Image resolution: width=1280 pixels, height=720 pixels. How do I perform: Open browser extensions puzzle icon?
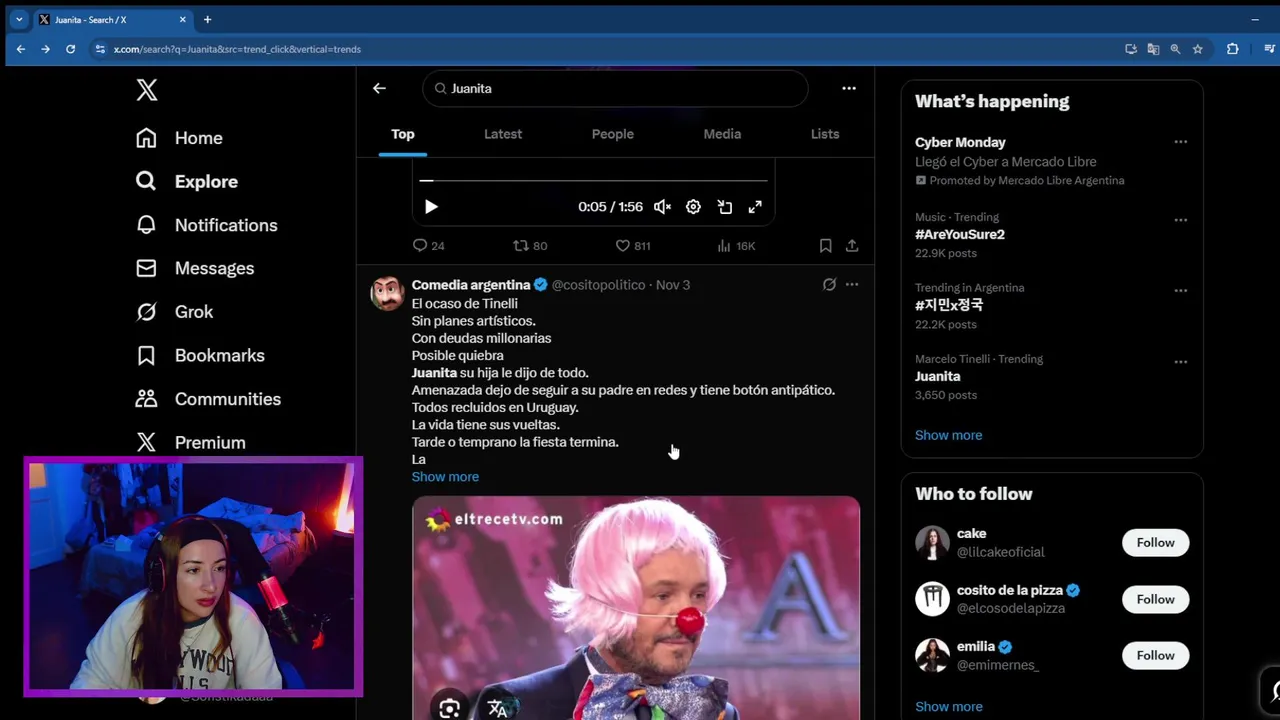tap(1232, 49)
